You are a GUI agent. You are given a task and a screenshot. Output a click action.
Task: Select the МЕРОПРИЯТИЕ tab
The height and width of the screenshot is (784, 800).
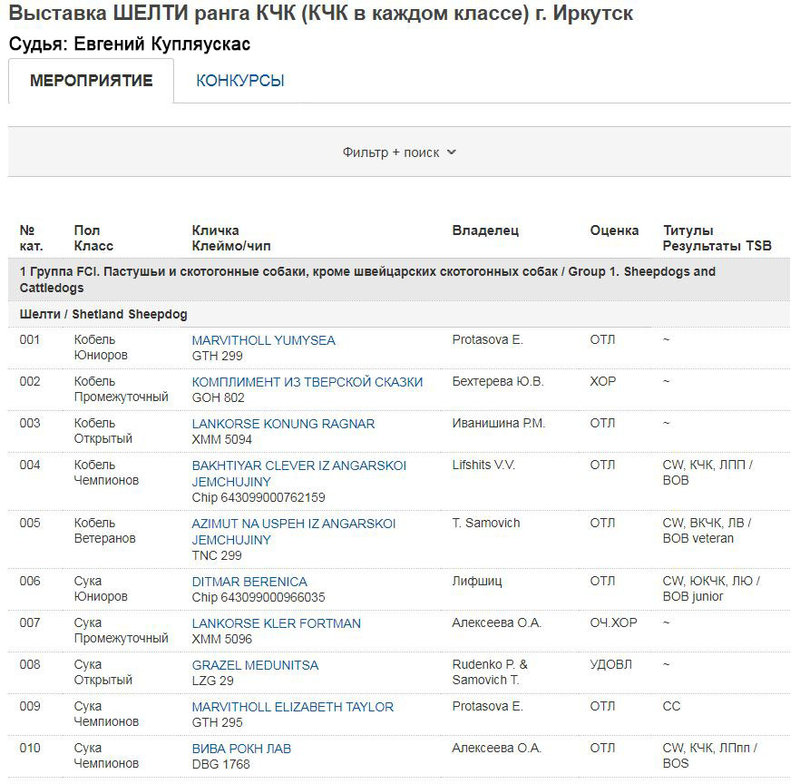pyautogui.click(x=91, y=81)
